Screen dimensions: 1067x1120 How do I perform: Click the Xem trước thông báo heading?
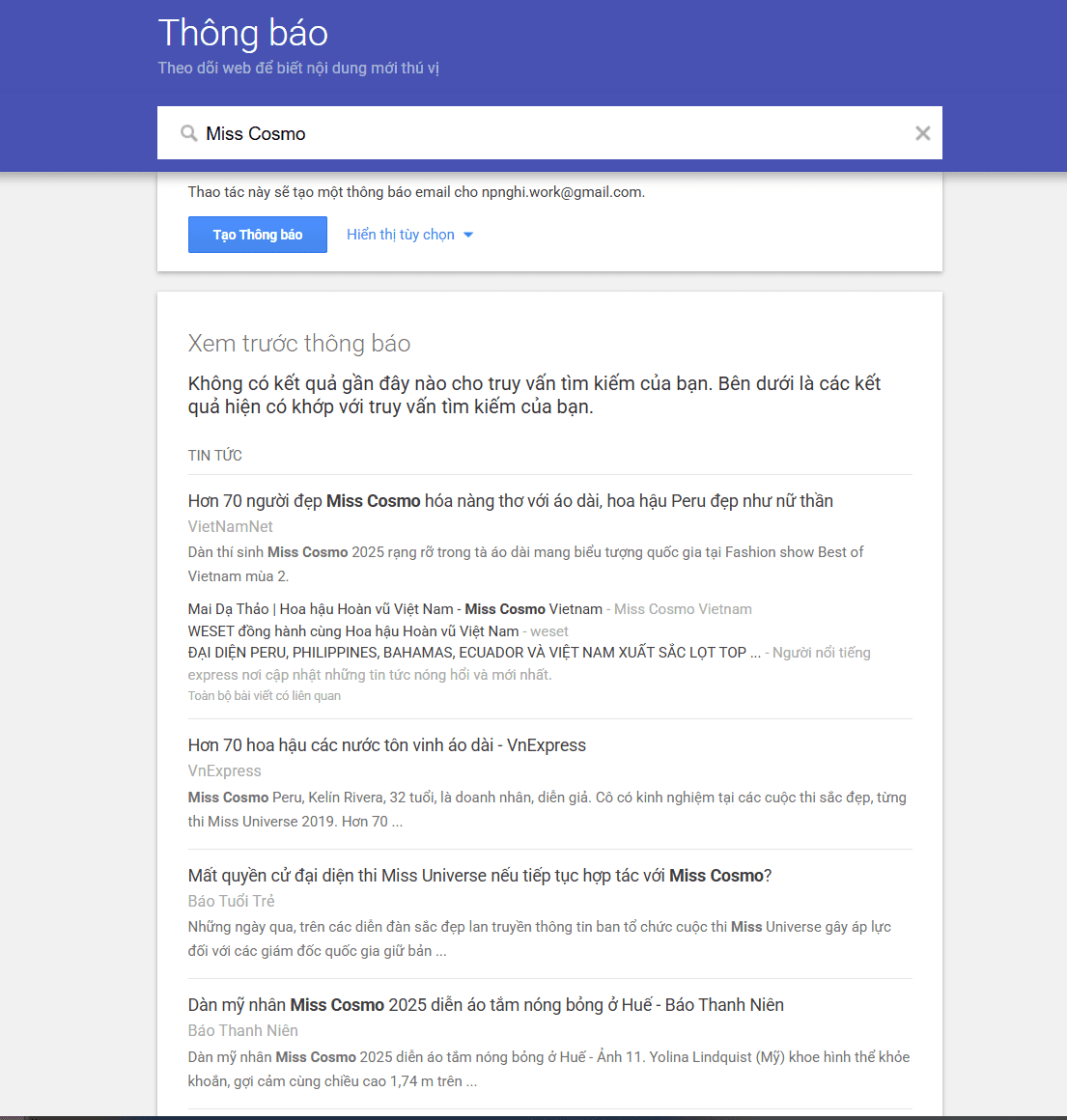click(298, 344)
